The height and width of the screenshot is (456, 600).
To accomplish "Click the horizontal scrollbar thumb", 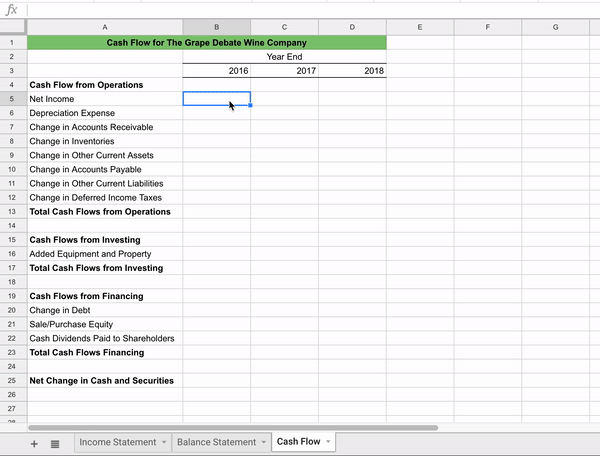I will point(233,428).
